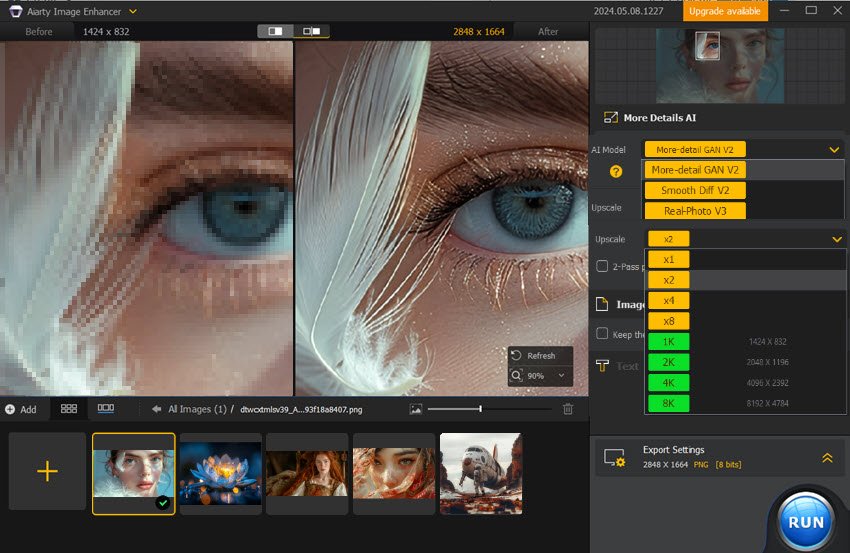
Task: Collapse the AI Model dropdown arrow
Action: [834, 149]
